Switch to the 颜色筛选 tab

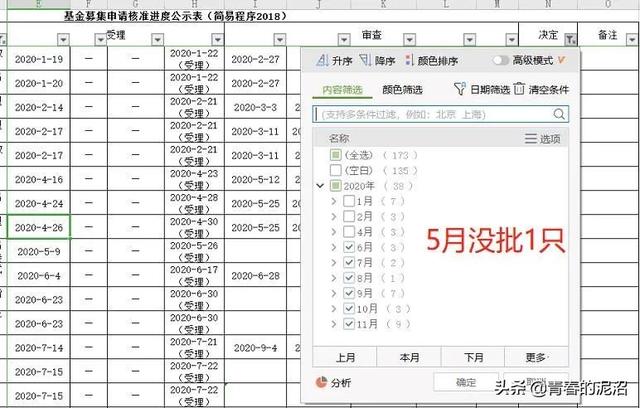[401, 90]
